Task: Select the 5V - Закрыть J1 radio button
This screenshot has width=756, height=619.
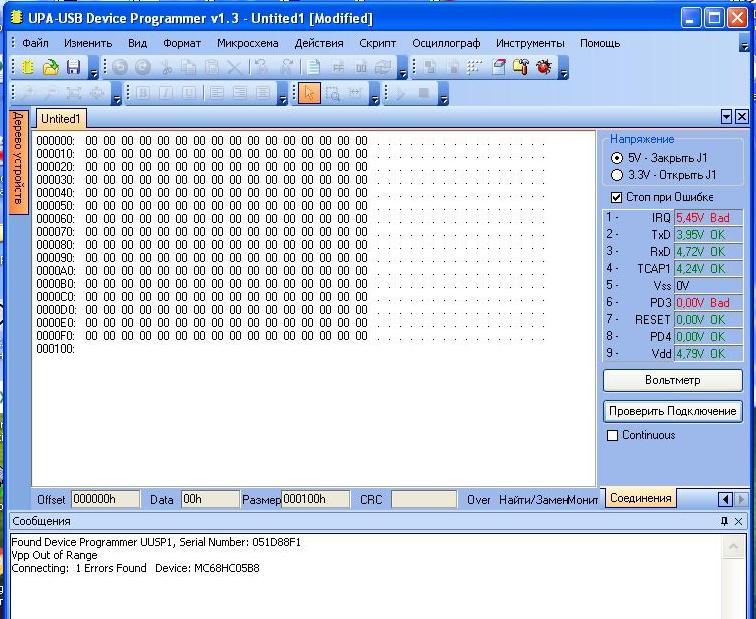Action: pyautogui.click(x=617, y=158)
